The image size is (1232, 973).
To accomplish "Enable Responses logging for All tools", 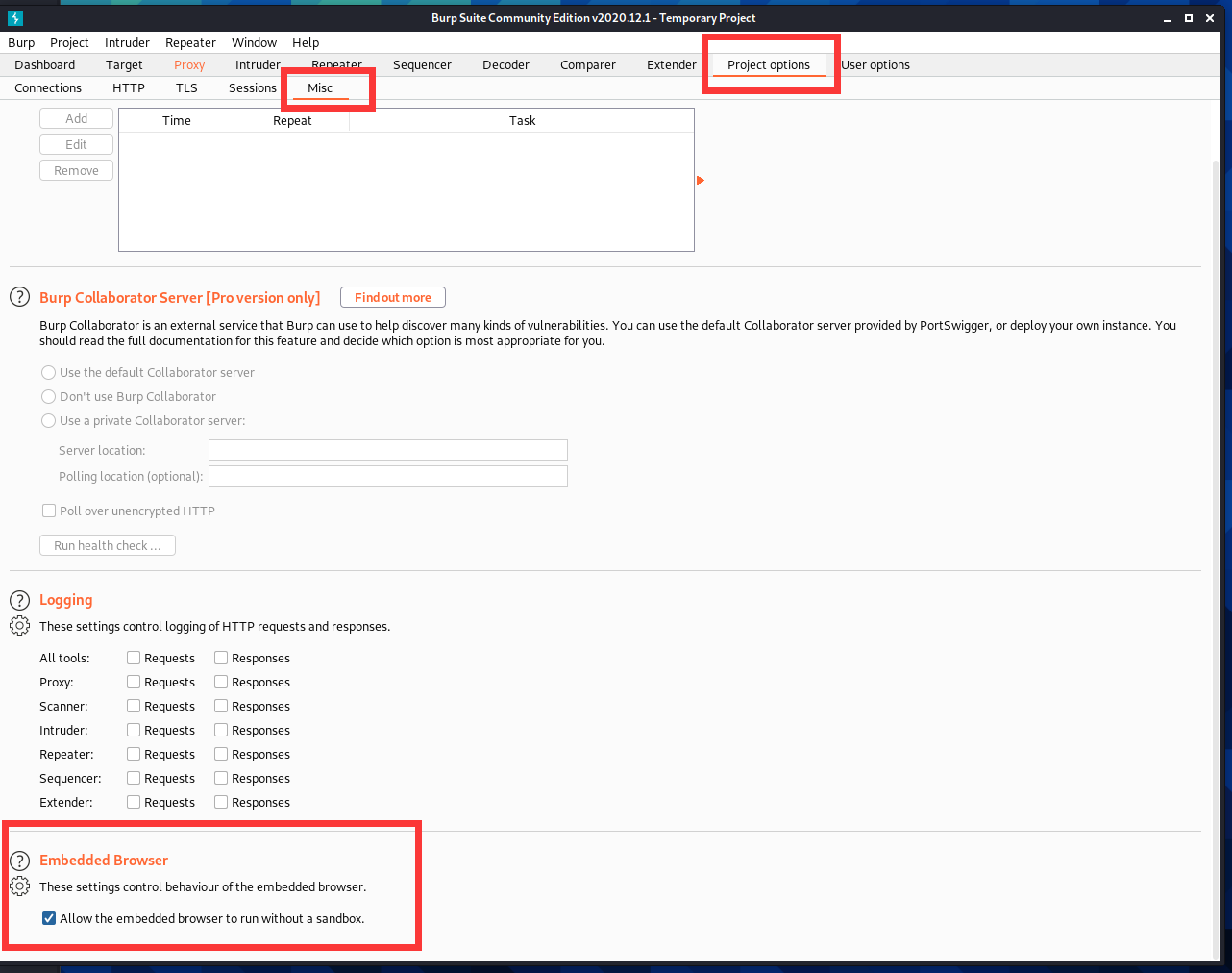I will pyautogui.click(x=221, y=658).
